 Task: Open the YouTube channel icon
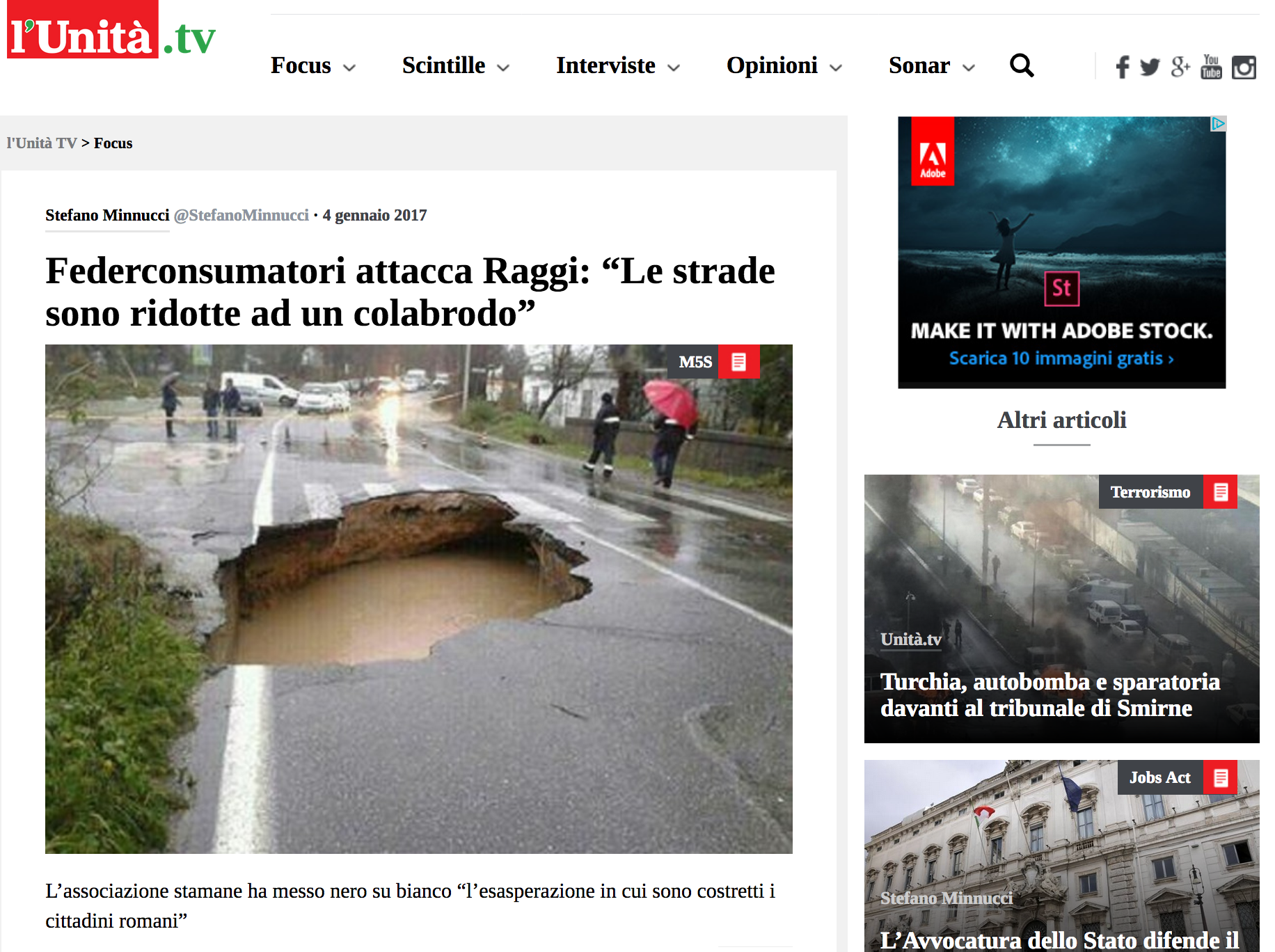click(1211, 67)
